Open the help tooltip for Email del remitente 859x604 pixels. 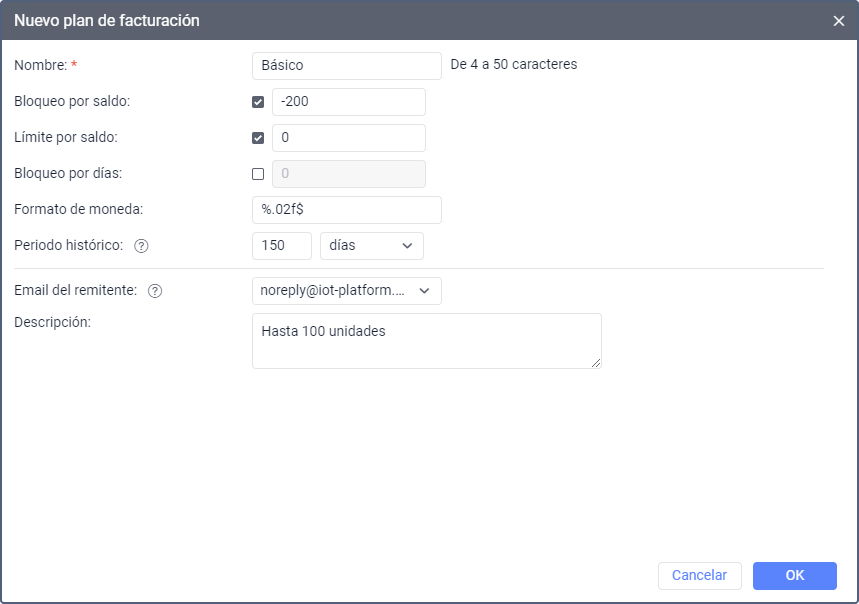(x=155, y=291)
